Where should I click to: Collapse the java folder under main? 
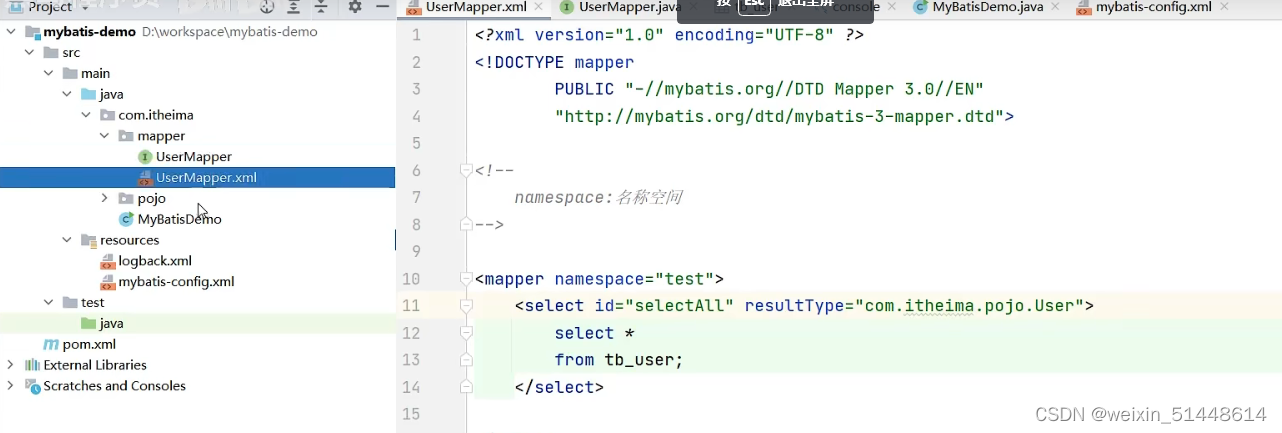tap(67, 94)
